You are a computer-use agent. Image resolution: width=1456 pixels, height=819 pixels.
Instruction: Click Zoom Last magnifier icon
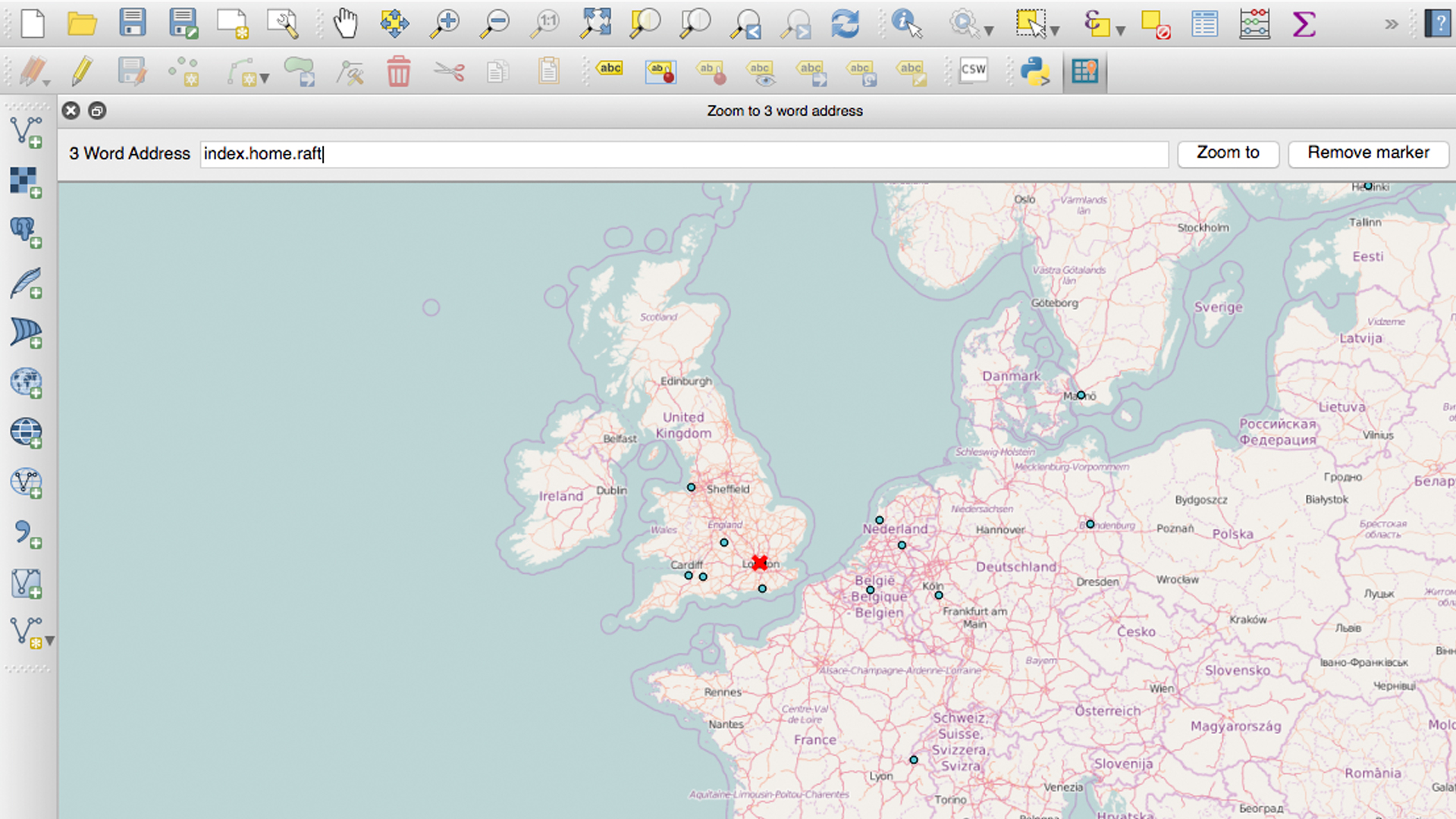[x=745, y=24]
